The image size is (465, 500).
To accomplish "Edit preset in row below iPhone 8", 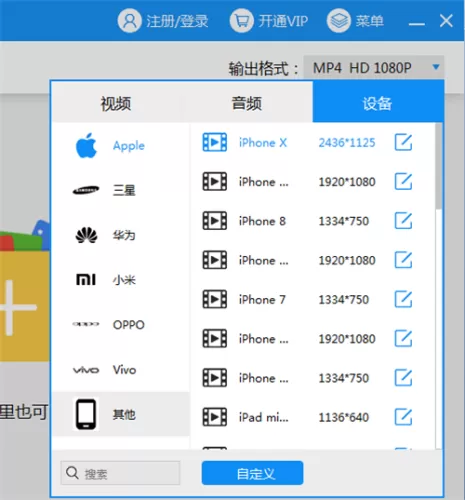I will (403, 260).
